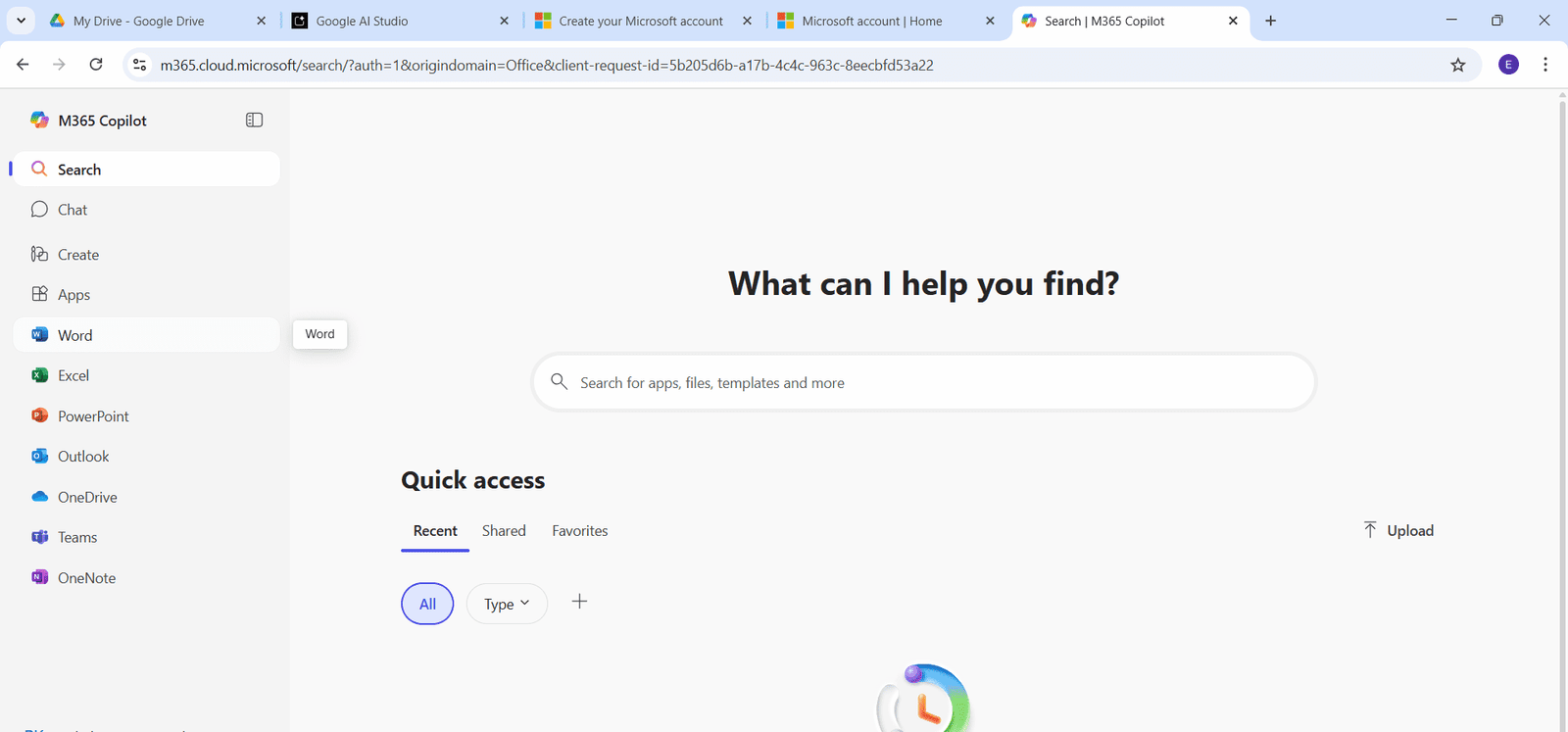Image resolution: width=1568 pixels, height=732 pixels.
Task: Expand the Type filter dropdown
Action: tap(507, 604)
